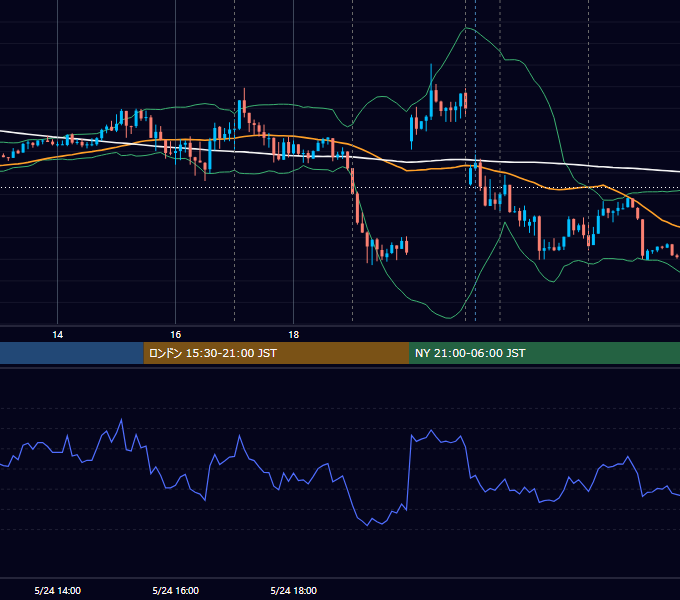This screenshot has height=600, width=680.
Task: Select the NY 21:00-06:00 JST session bar
Action: tap(544, 353)
